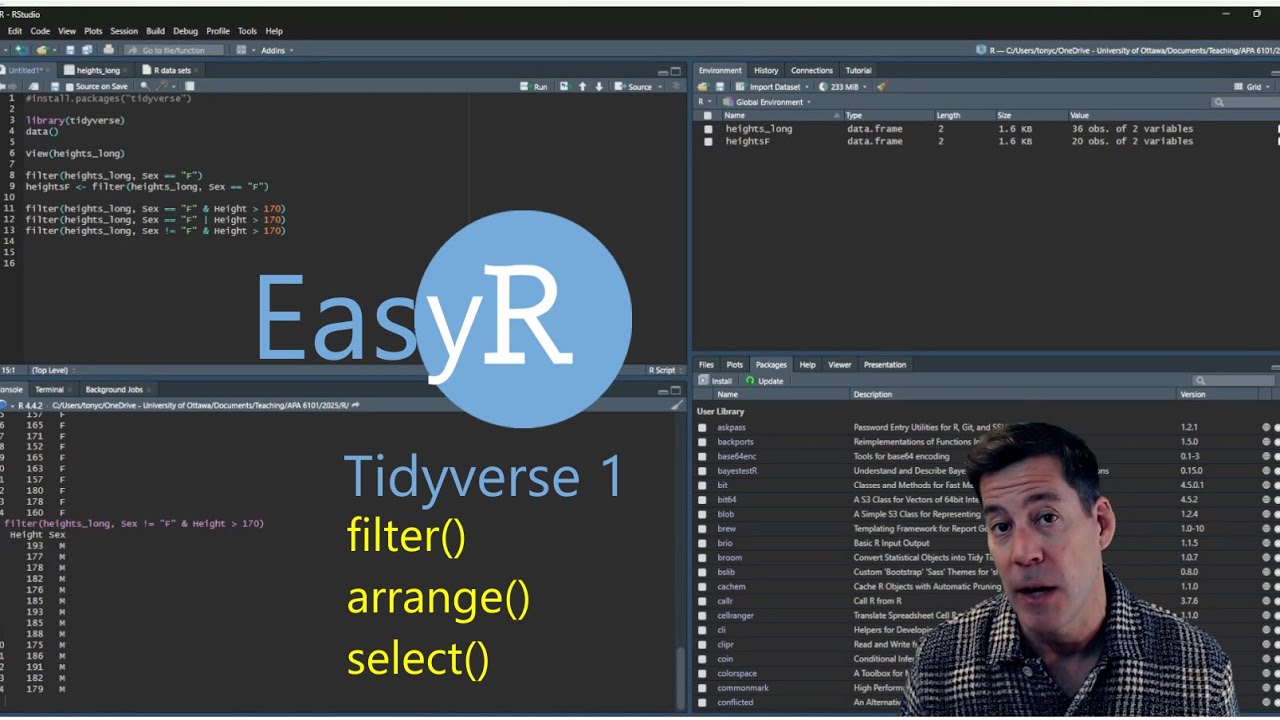The width and height of the screenshot is (1280, 720).
Task: Switch to the heights_long tab
Action: point(98,71)
